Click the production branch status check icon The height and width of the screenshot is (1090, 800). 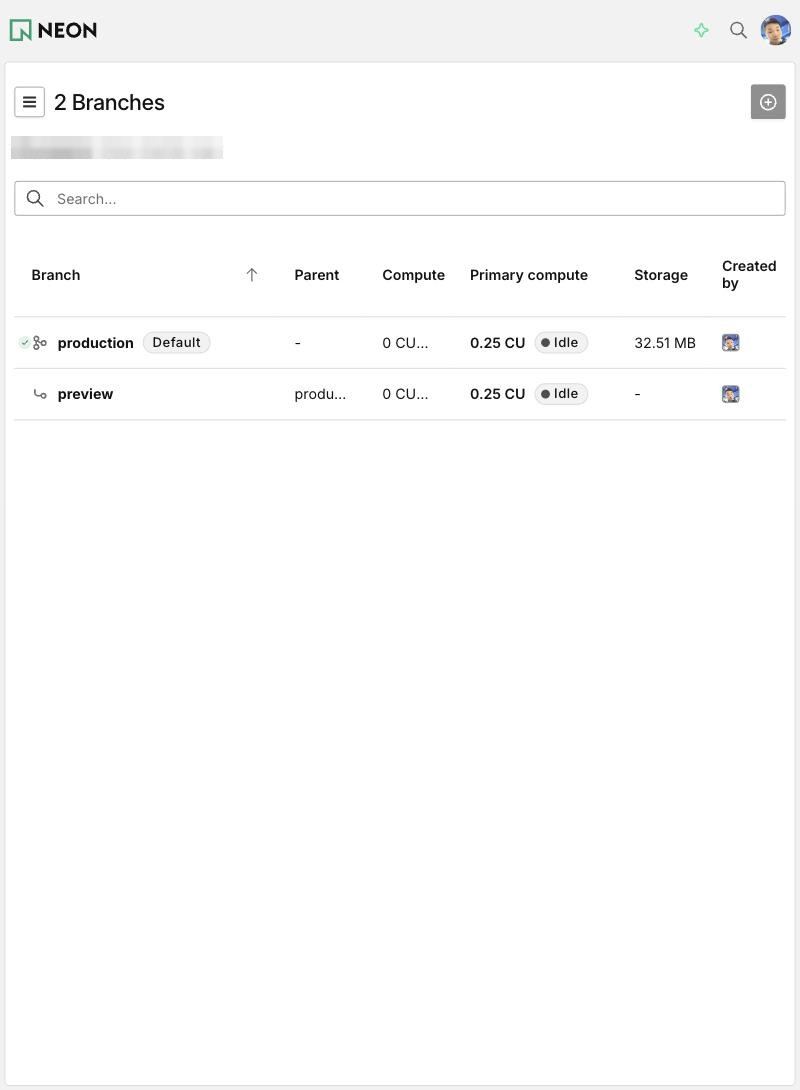click(24, 343)
